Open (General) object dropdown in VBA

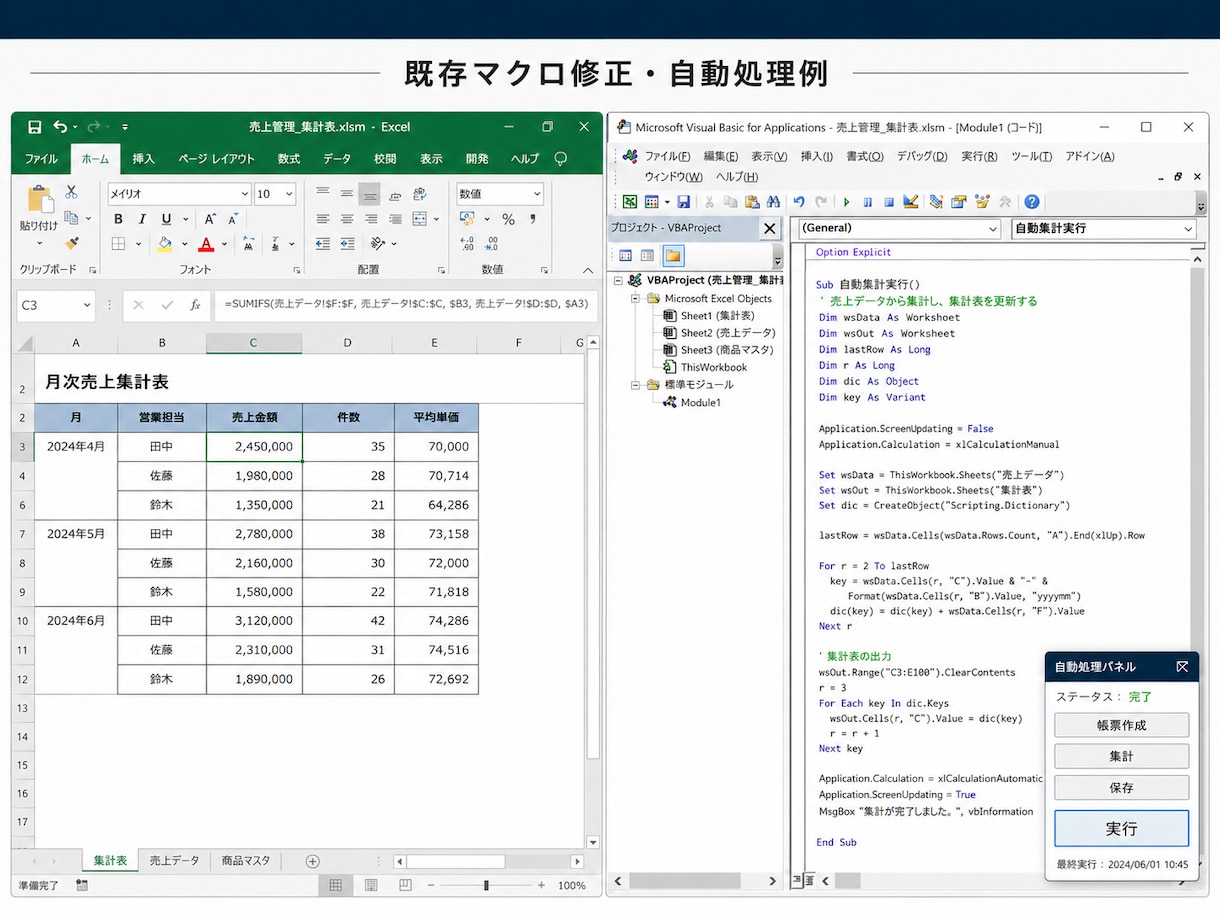[x=992, y=229]
